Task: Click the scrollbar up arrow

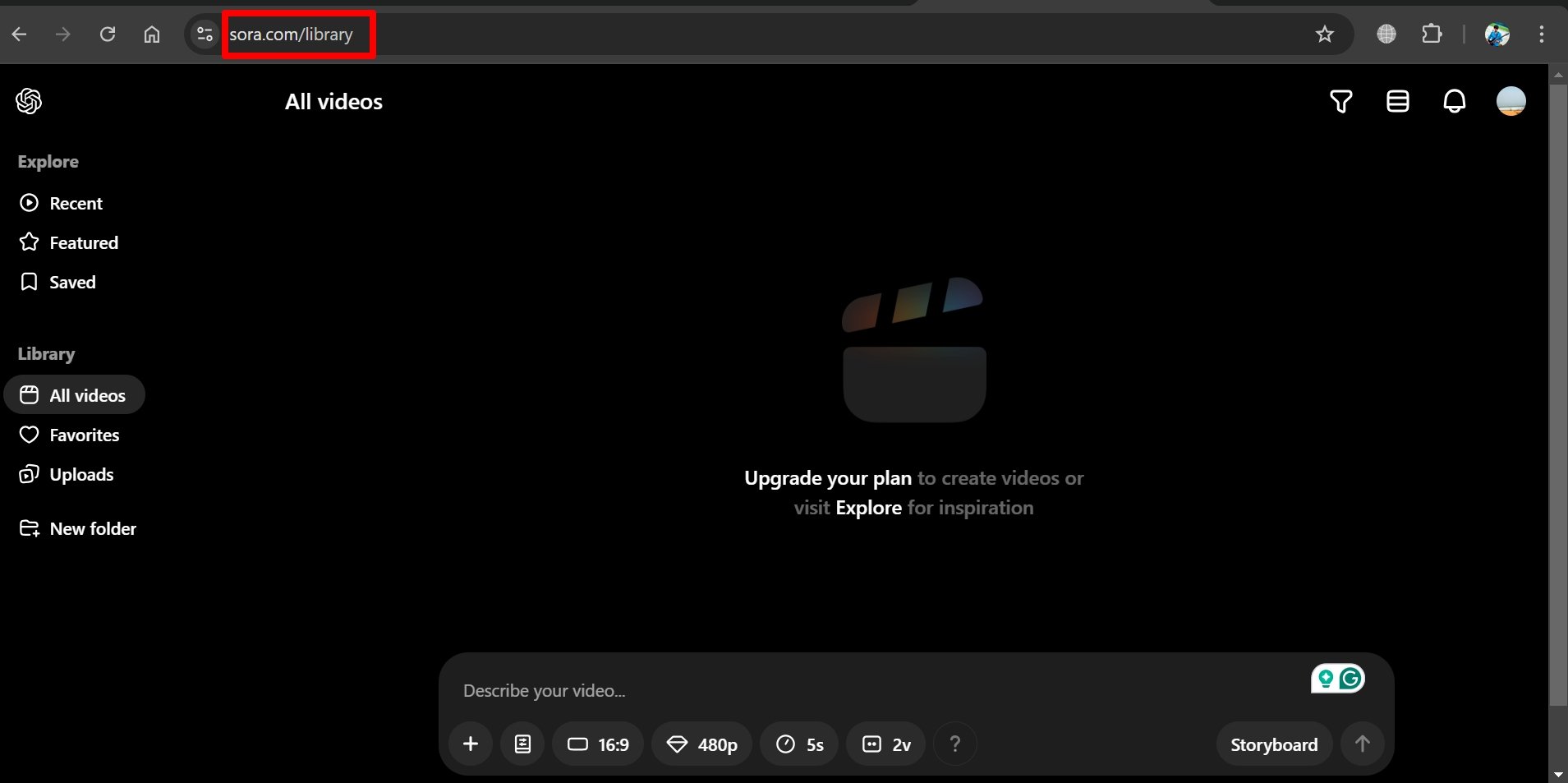Action: coord(1558,74)
